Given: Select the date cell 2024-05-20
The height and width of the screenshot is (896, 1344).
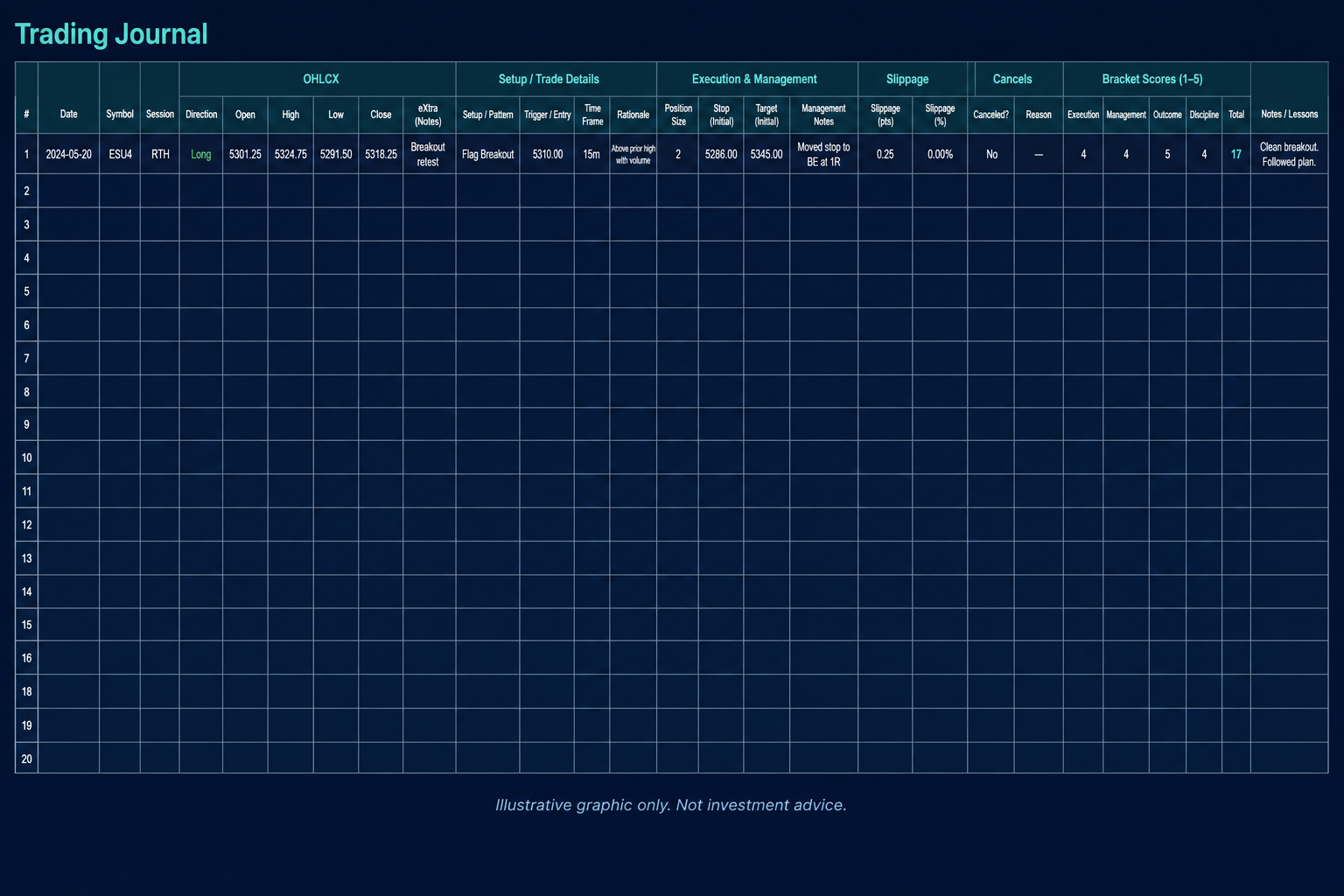Looking at the screenshot, I should (68, 154).
